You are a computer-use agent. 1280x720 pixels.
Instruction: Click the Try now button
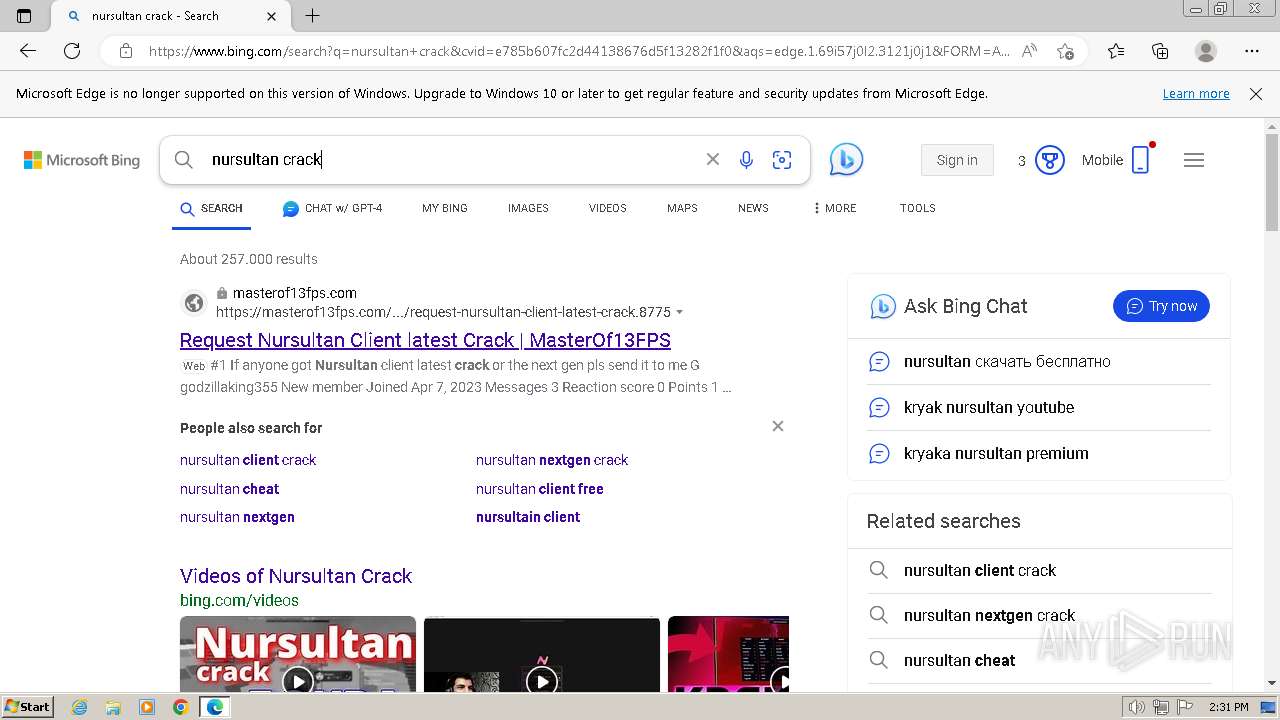[x=1161, y=306]
